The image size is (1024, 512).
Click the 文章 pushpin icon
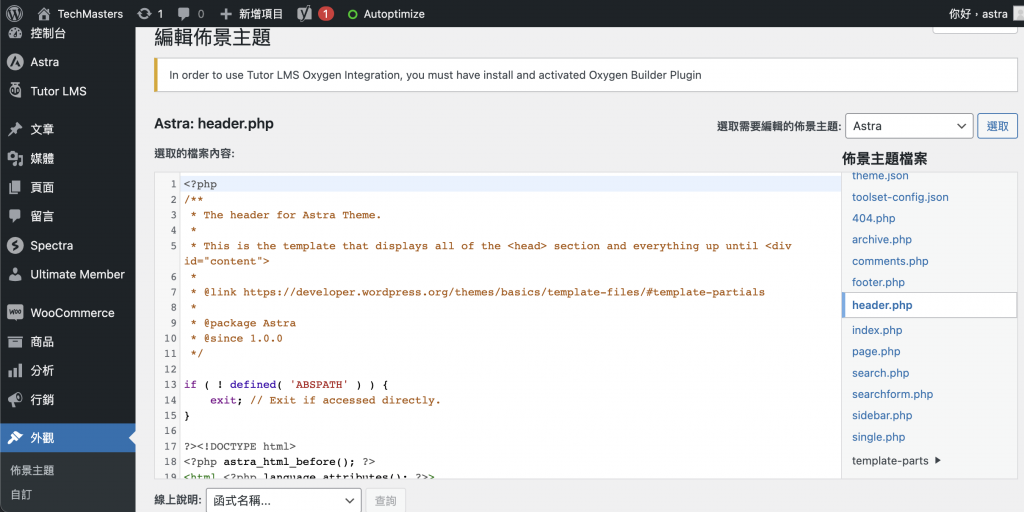pyautogui.click(x=15, y=129)
